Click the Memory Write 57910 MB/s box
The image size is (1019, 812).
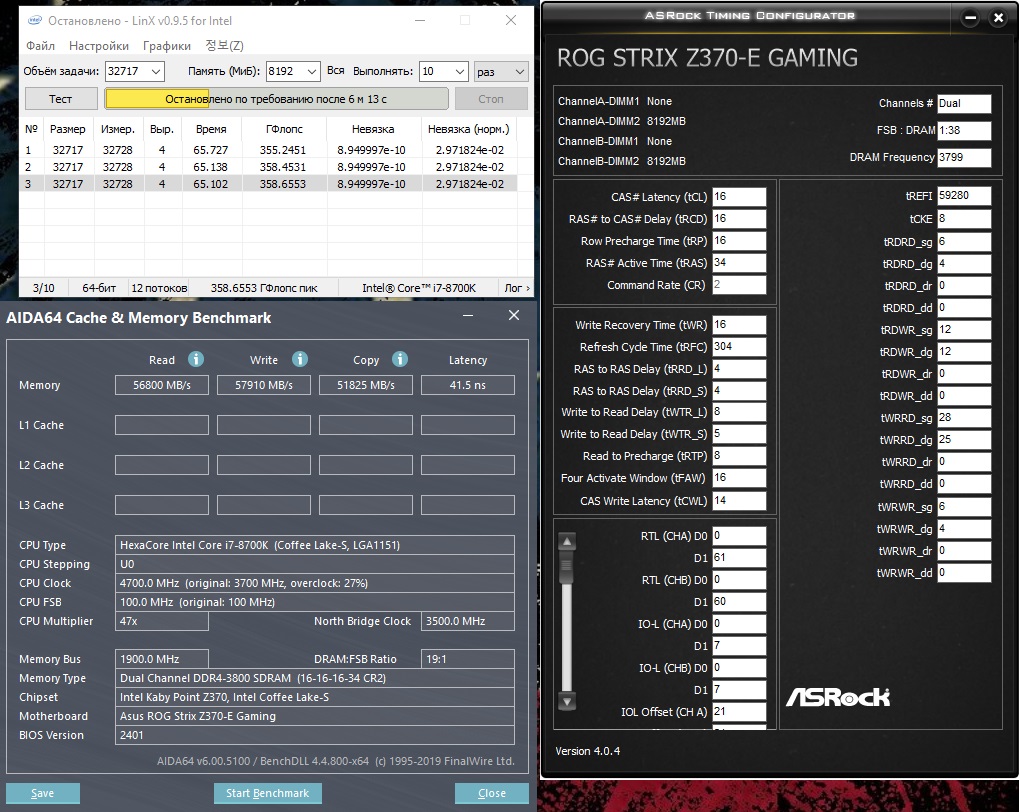click(x=264, y=385)
